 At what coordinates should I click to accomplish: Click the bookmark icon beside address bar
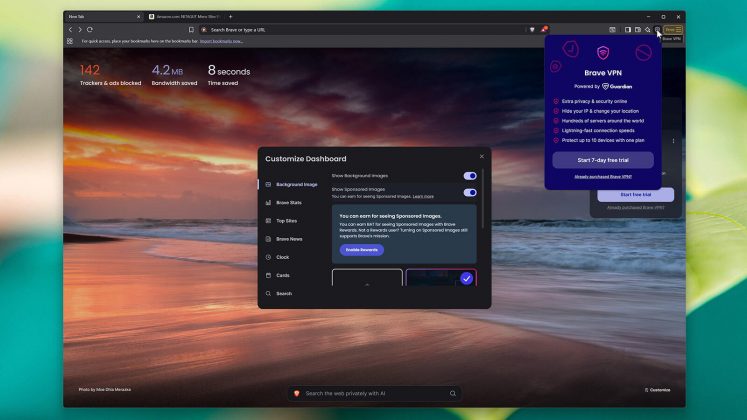click(191, 30)
